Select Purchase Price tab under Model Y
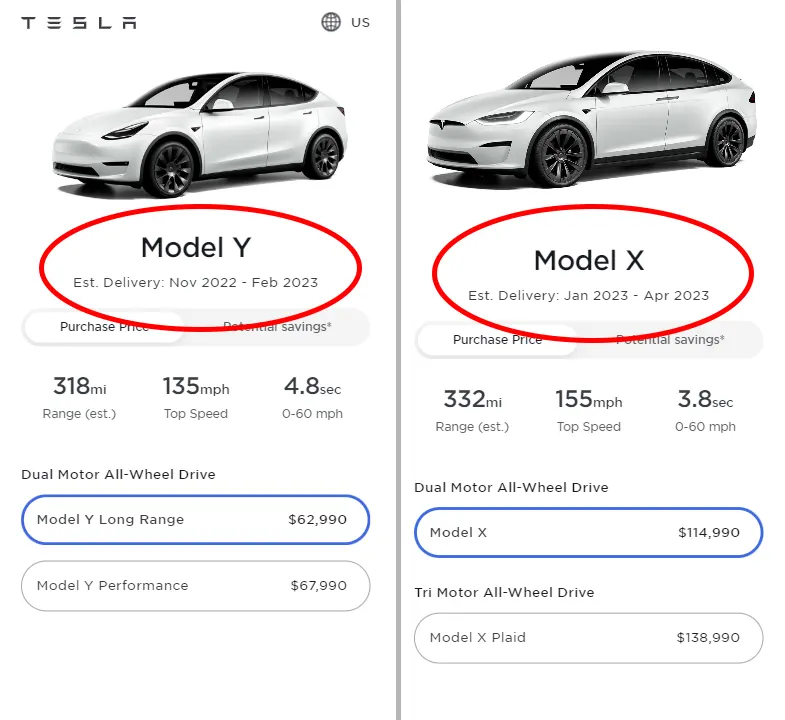 tap(104, 327)
